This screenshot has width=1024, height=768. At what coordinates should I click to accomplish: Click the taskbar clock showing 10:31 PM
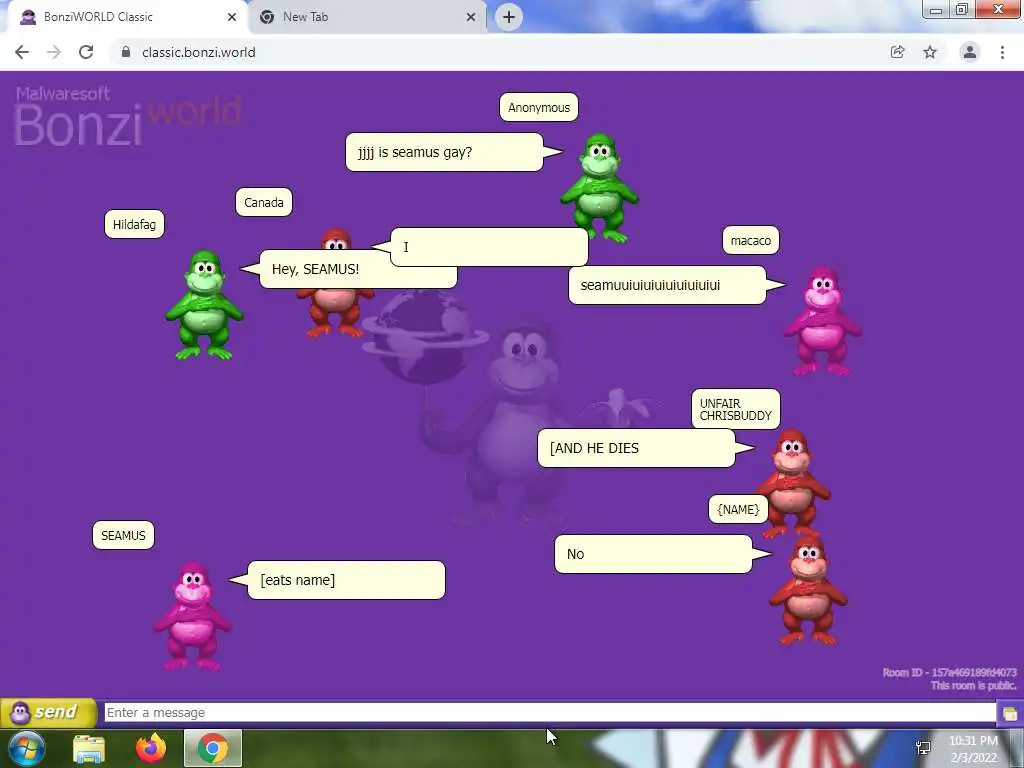pyautogui.click(x=973, y=749)
